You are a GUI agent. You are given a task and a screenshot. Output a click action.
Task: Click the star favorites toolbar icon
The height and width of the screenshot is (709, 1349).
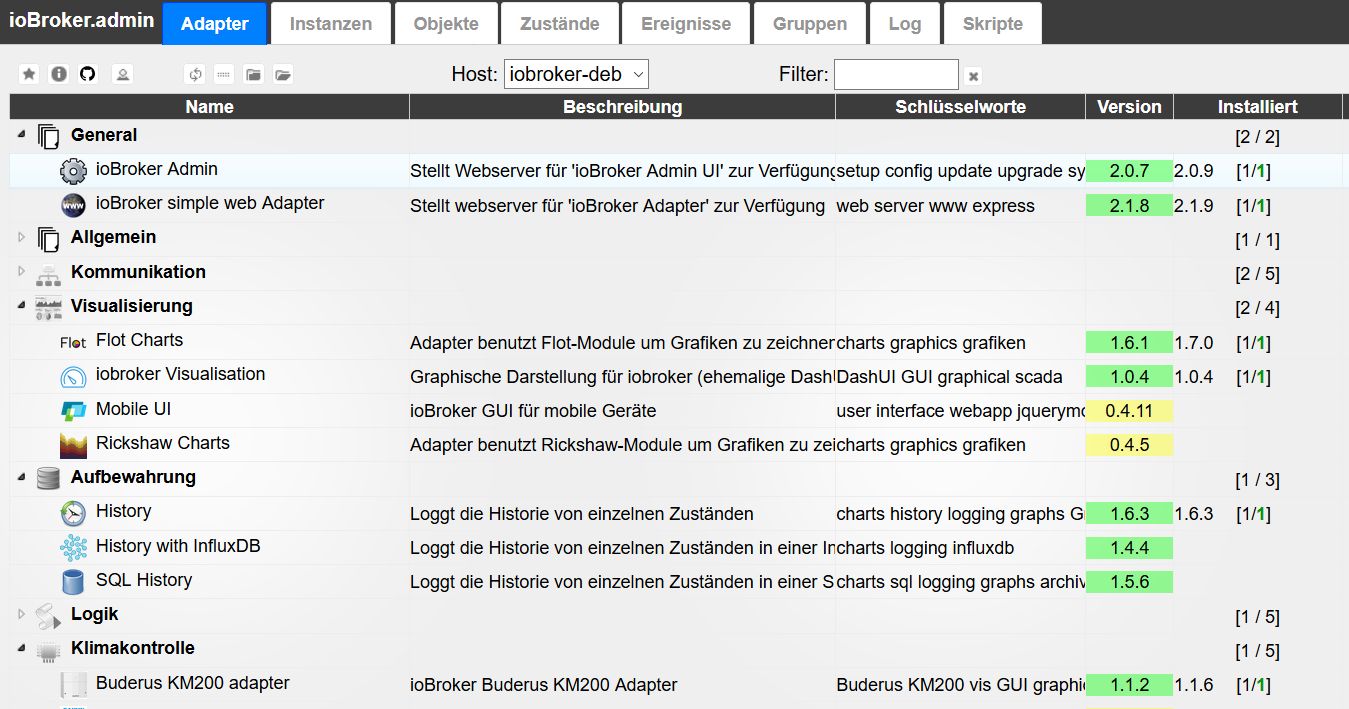click(x=29, y=74)
